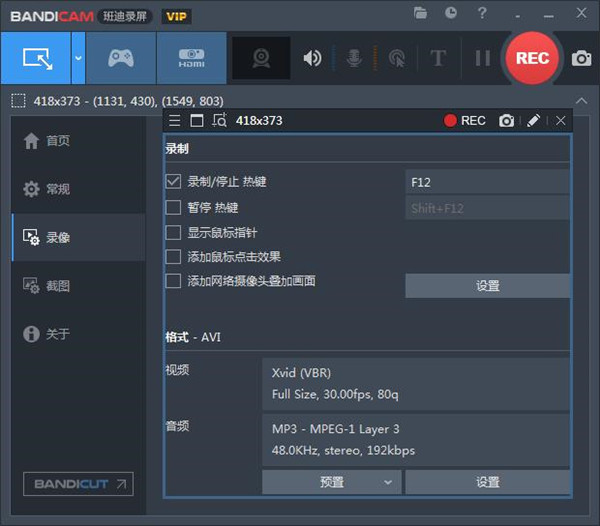
Task: Enable the 添加鼠标点击效果 checkbox
Action: pyautogui.click(x=173, y=257)
